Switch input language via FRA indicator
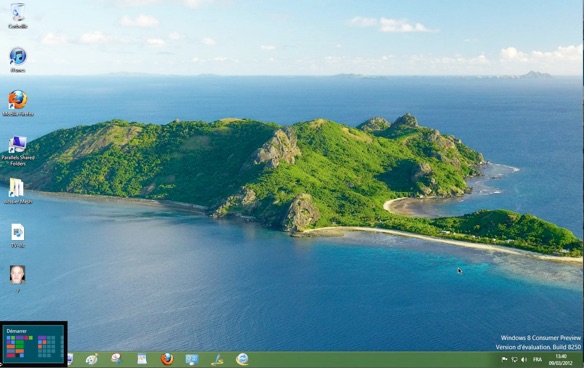Viewport: 584px width, 368px height. coord(537,359)
